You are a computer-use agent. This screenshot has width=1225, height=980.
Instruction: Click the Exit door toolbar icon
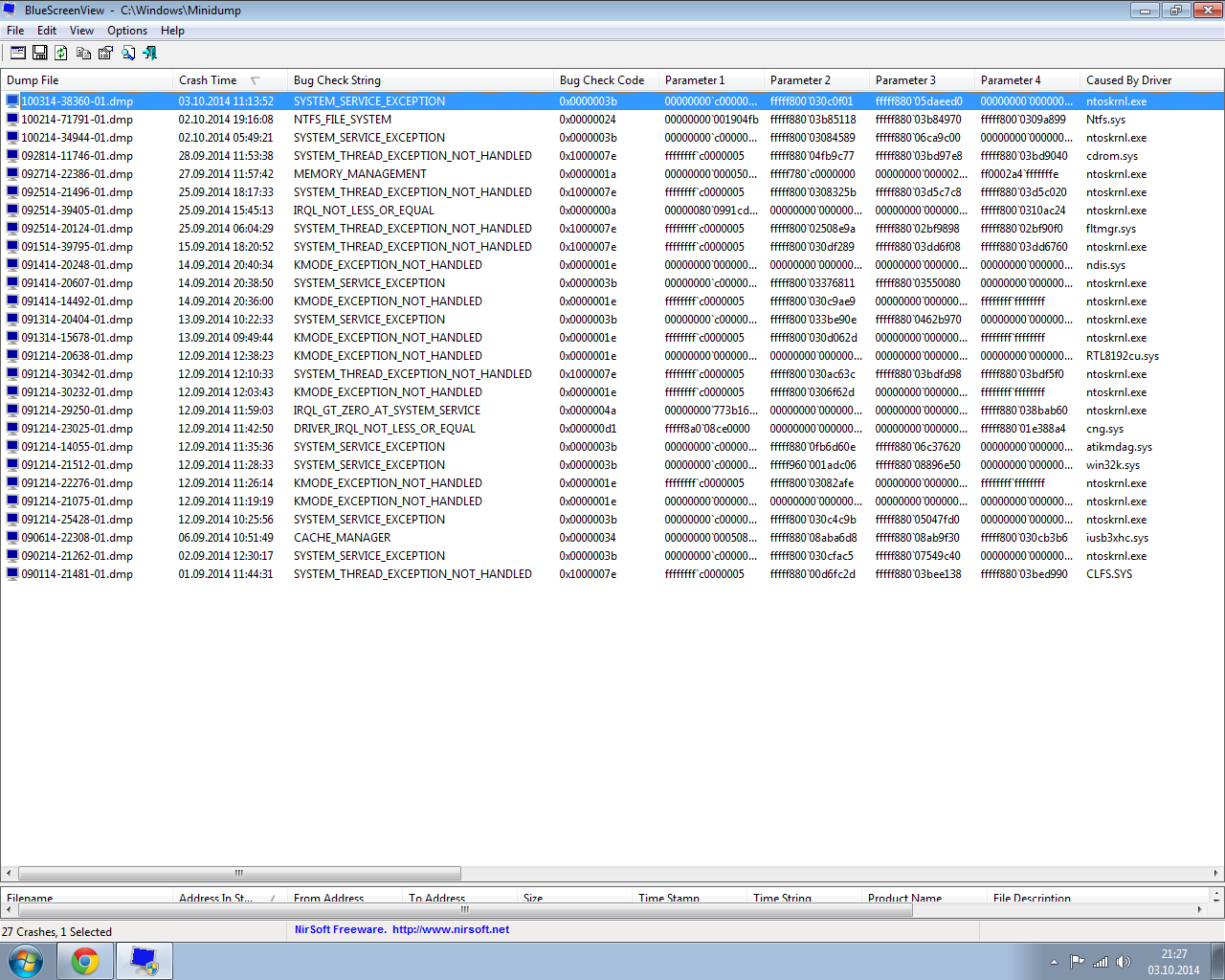click(x=149, y=53)
